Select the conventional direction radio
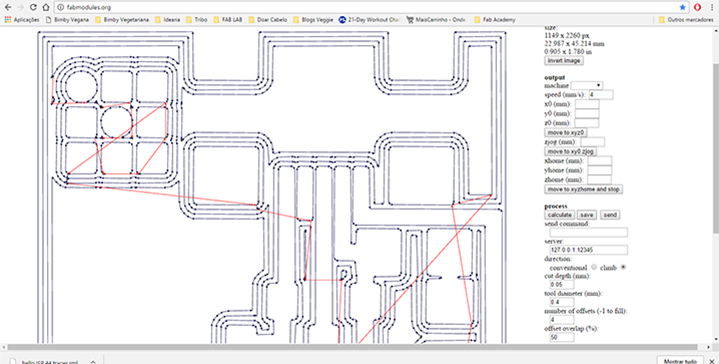This screenshot has height=364, width=719. pyautogui.click(x=594, y=267)
